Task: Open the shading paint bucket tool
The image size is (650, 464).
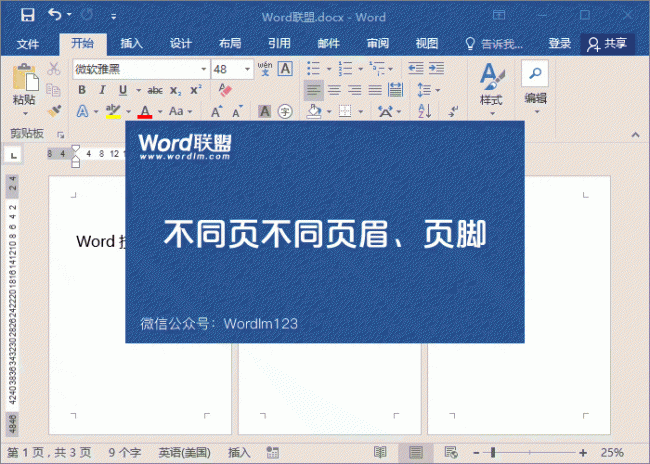Action: point(314,111)
